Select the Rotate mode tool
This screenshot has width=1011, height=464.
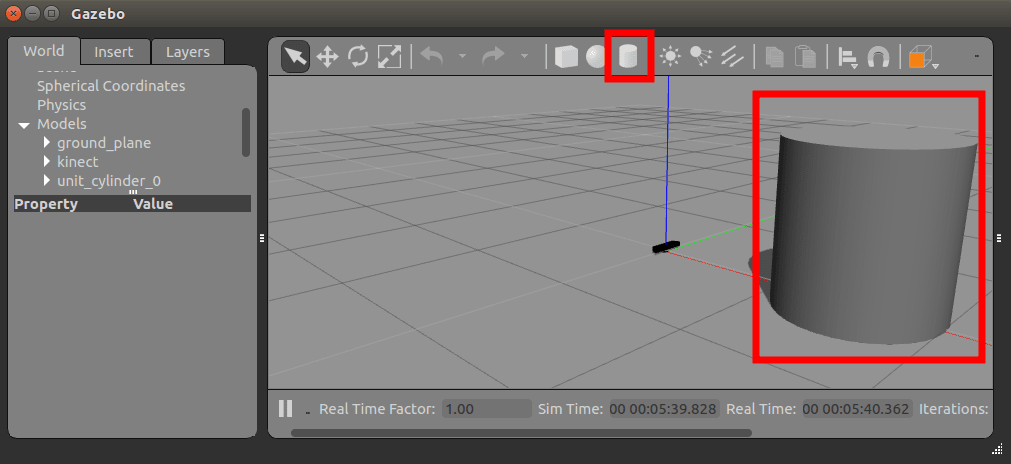click(x=358, y=57)
